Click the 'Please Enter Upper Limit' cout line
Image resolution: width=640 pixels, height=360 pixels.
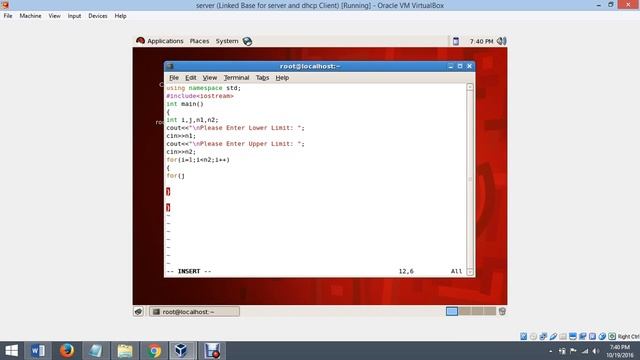click(236, 144)
